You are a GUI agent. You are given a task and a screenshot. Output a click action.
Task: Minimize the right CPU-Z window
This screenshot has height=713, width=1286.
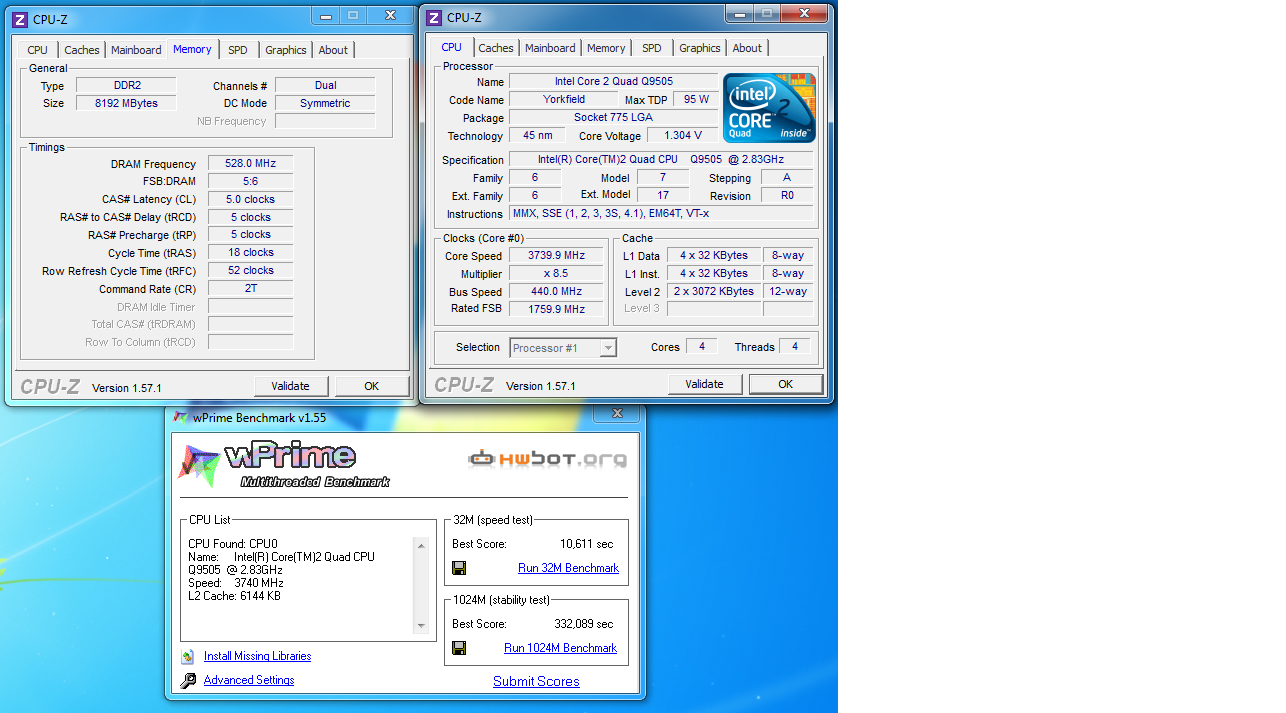click(739, 13)
